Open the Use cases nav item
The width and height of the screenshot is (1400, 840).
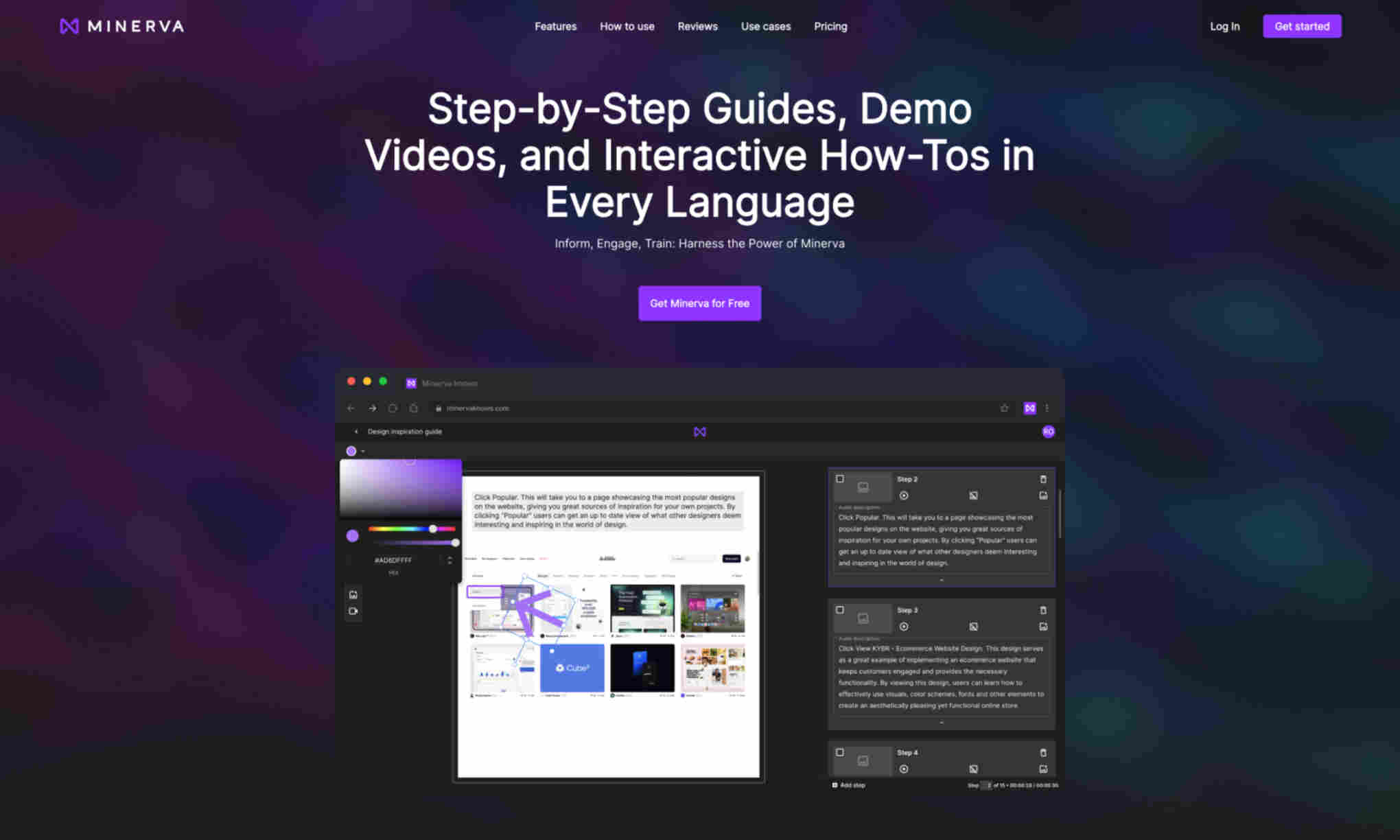[x=765, y=26]
